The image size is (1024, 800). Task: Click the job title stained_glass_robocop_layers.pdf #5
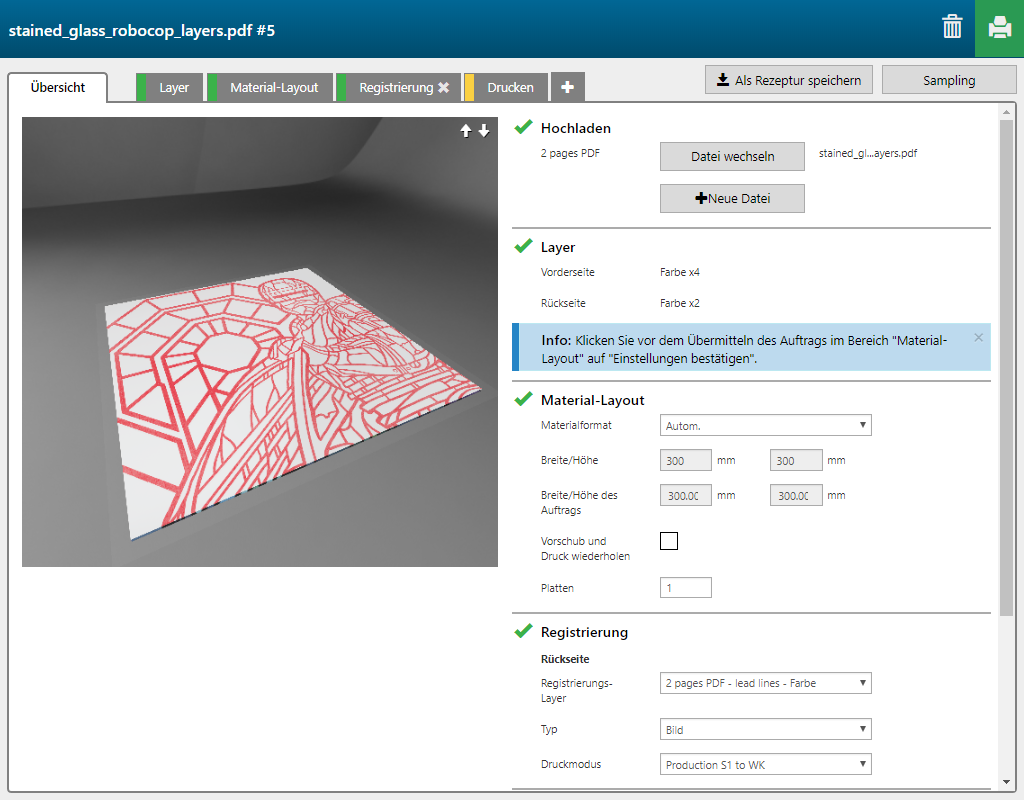pyautogui.click(x=142, y=31)
